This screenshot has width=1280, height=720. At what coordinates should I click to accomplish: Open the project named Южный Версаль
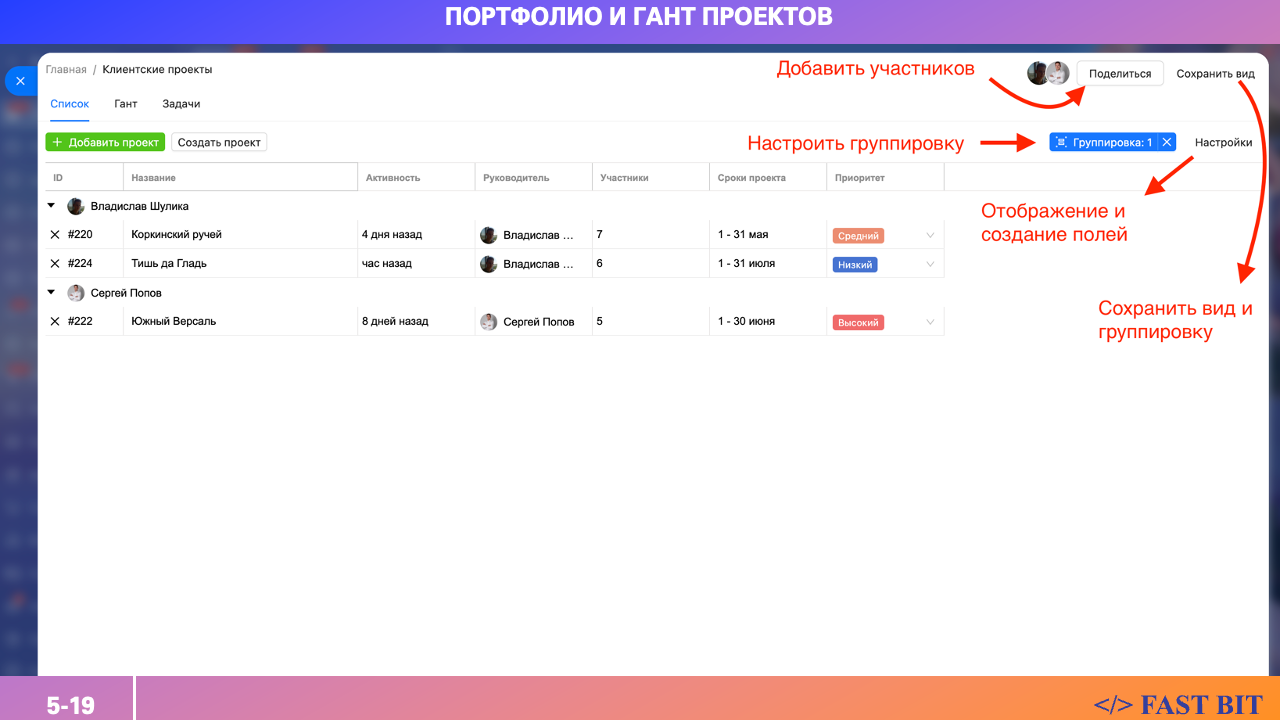tap(173, 322)
